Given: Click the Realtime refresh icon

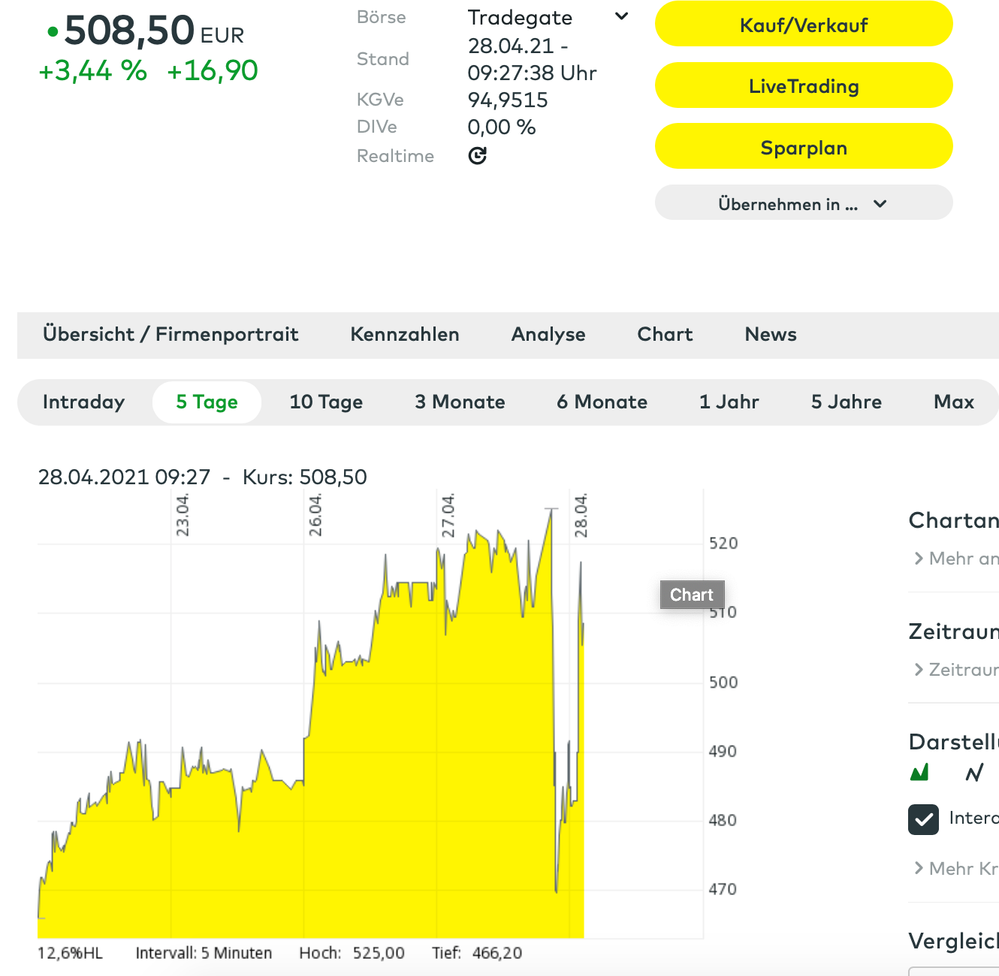Looking at the screenshot, I should tap(478, 156).
